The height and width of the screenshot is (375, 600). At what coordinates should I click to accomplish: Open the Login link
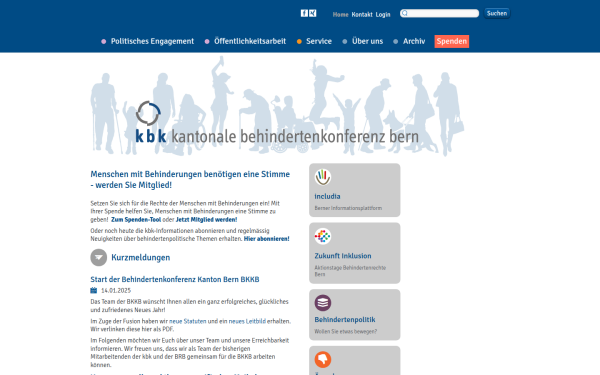pos(383,15)
